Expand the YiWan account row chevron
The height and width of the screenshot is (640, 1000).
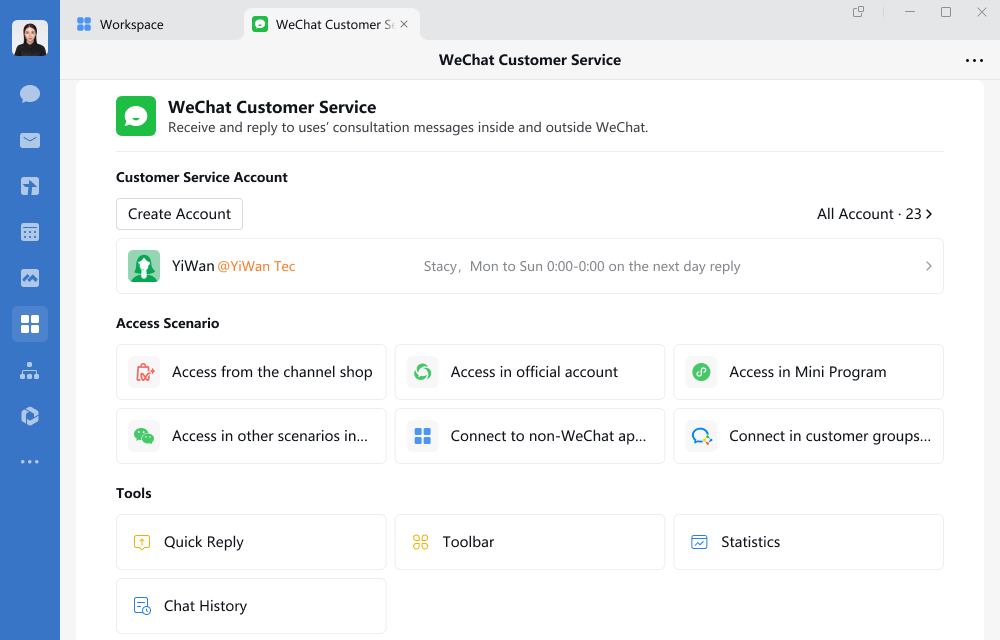(929, 266)
